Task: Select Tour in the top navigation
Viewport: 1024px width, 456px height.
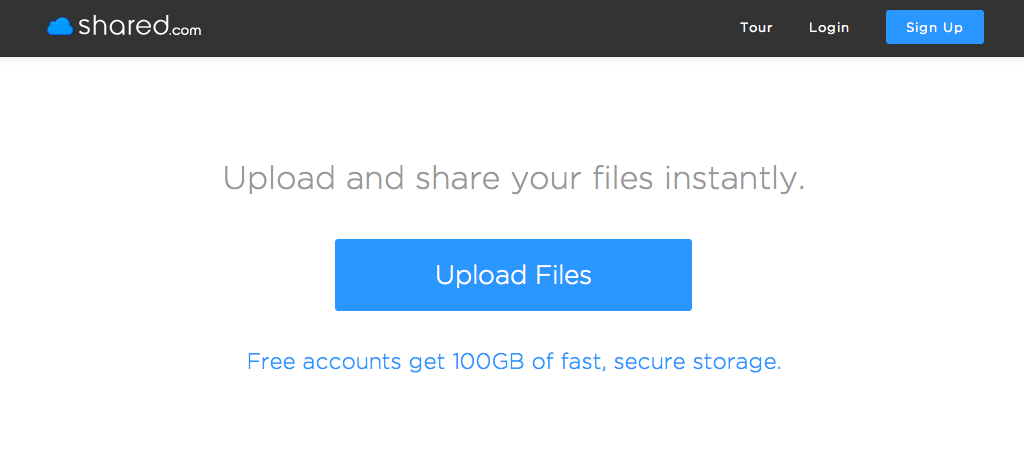Action: (x=756, y=27)
